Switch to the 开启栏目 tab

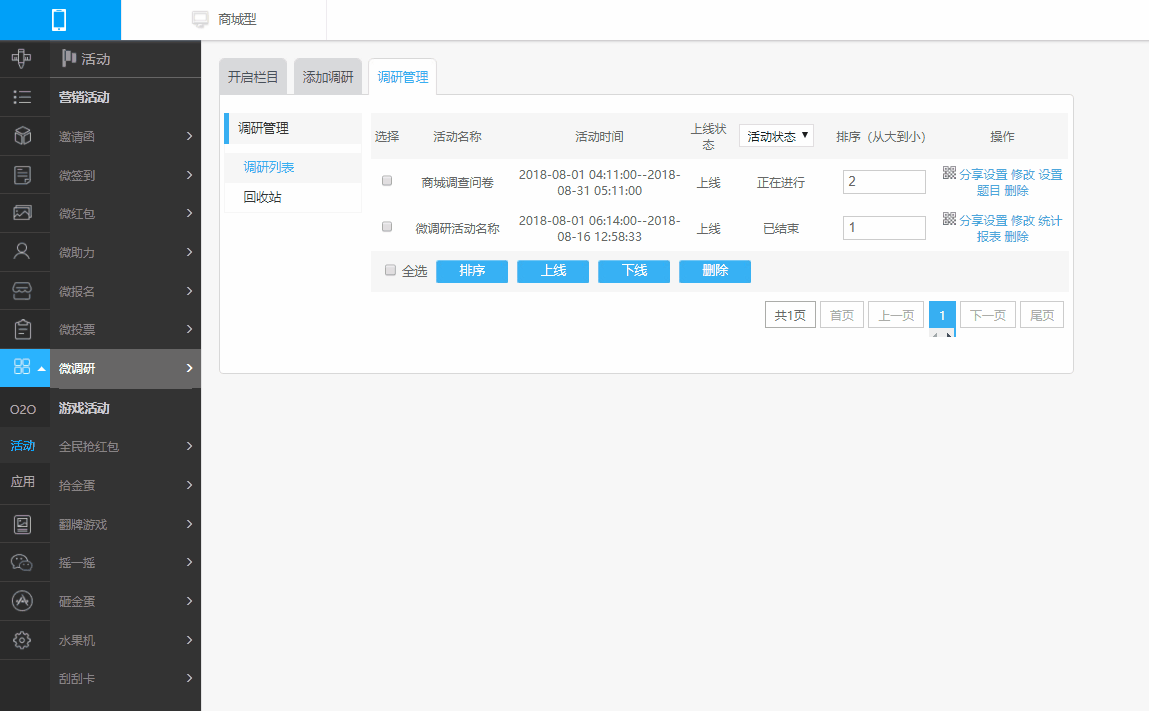click(x=253, y=77)
